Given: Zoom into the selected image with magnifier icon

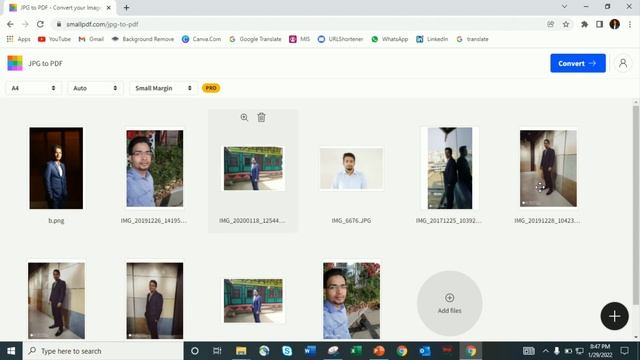Looking at the screenshot, I should coord(244,118).
